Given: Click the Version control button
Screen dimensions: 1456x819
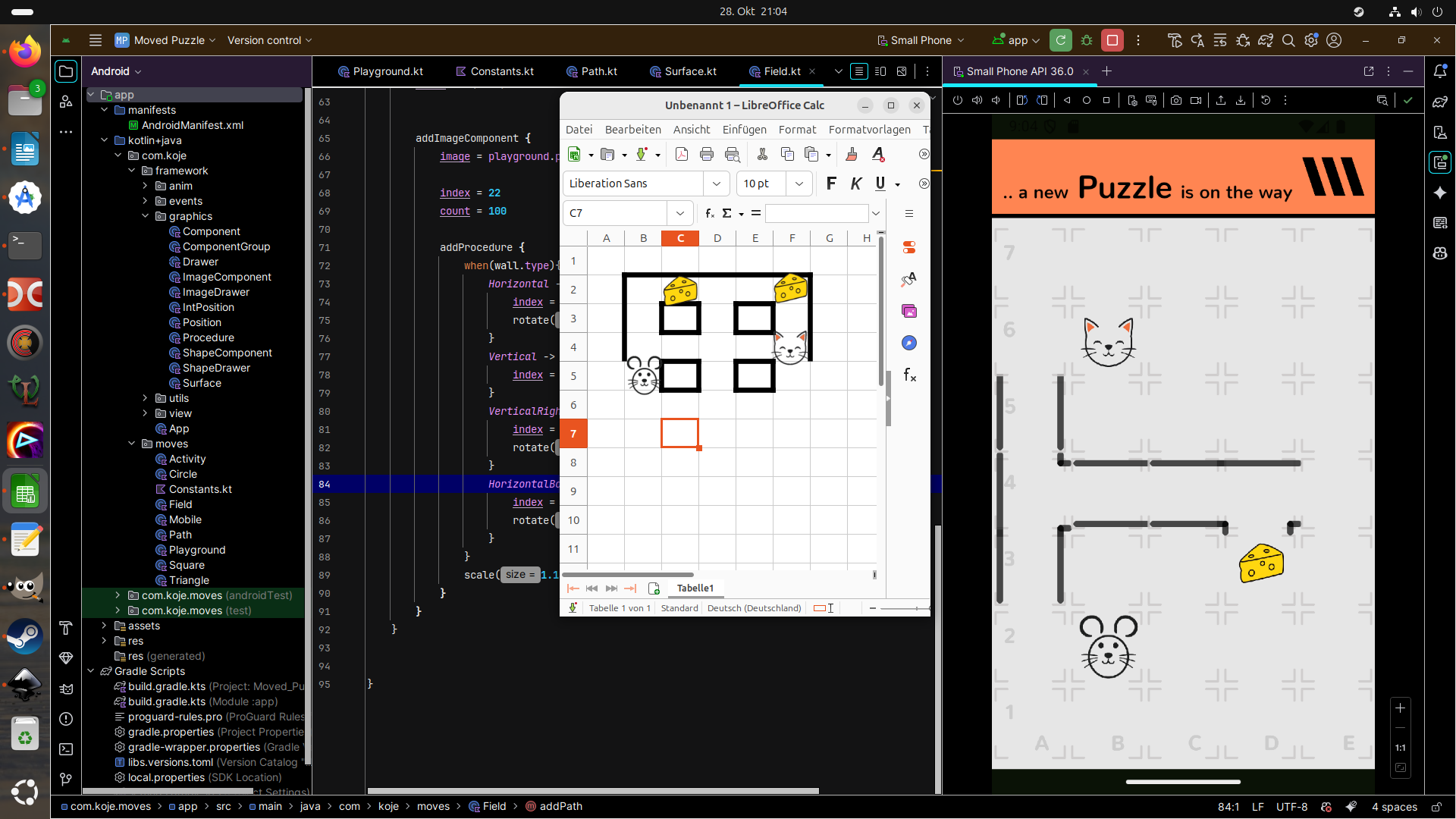Looking at the screenshot, I should point(269,40).
